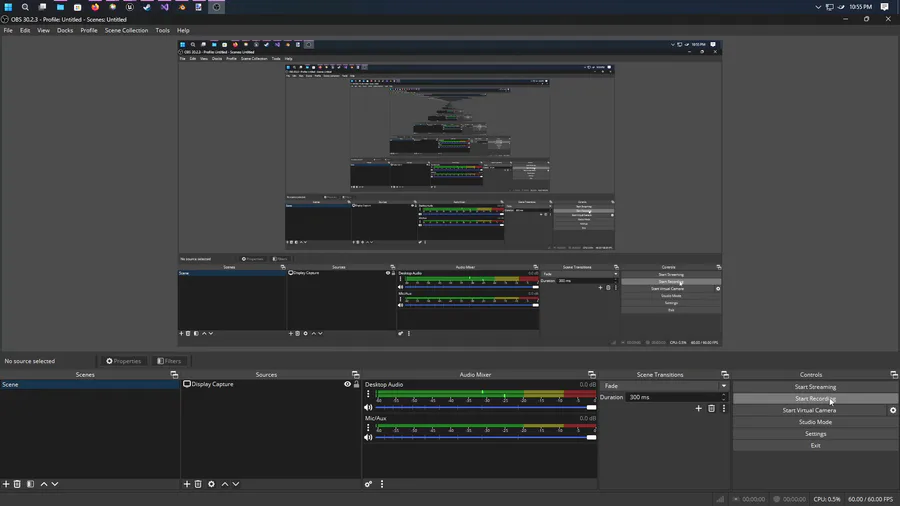
Task: Increase transition duration with up stepper arrow
Action: pyautogui.click(x=724, y=395)
